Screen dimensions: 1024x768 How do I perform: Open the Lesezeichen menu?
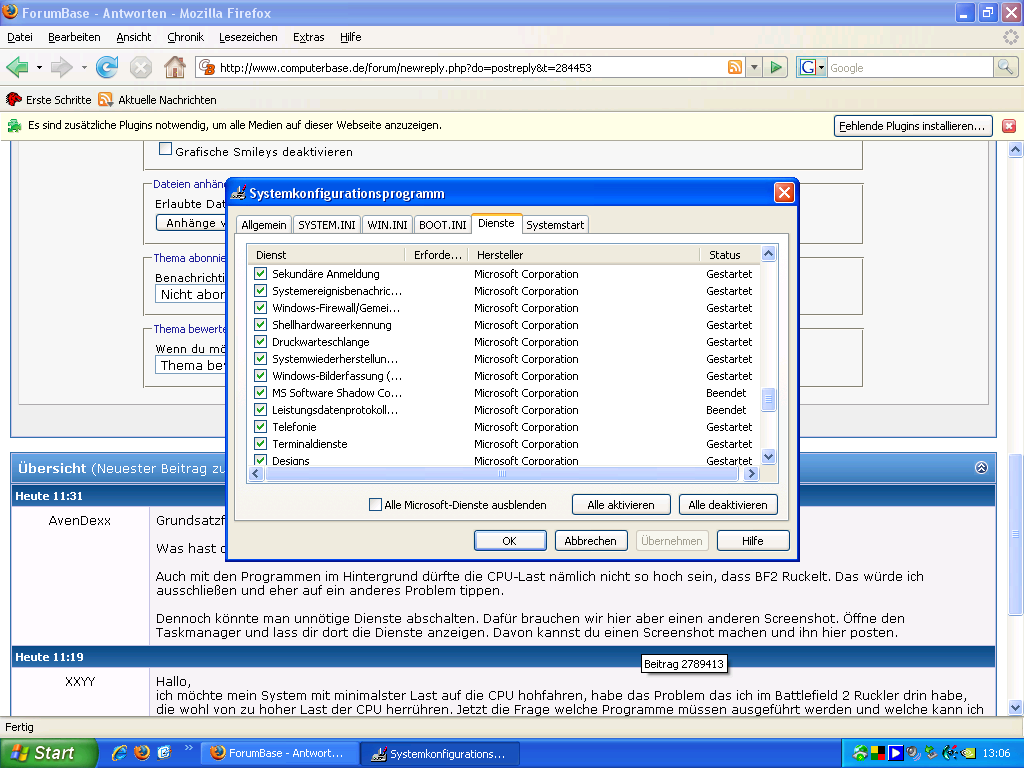(248, 37)
